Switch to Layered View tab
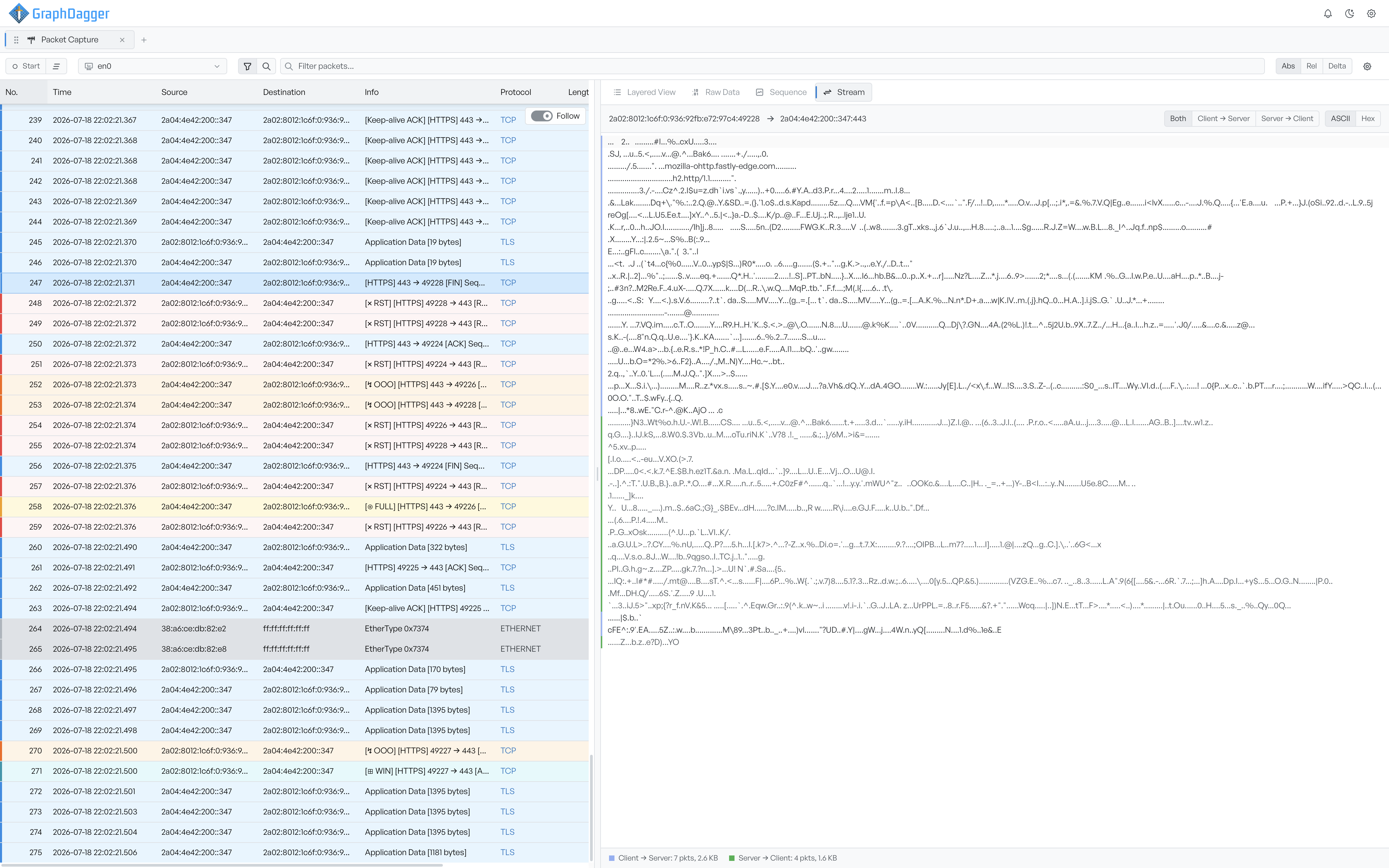1389x868 pixels. click(x=645, y=92)
